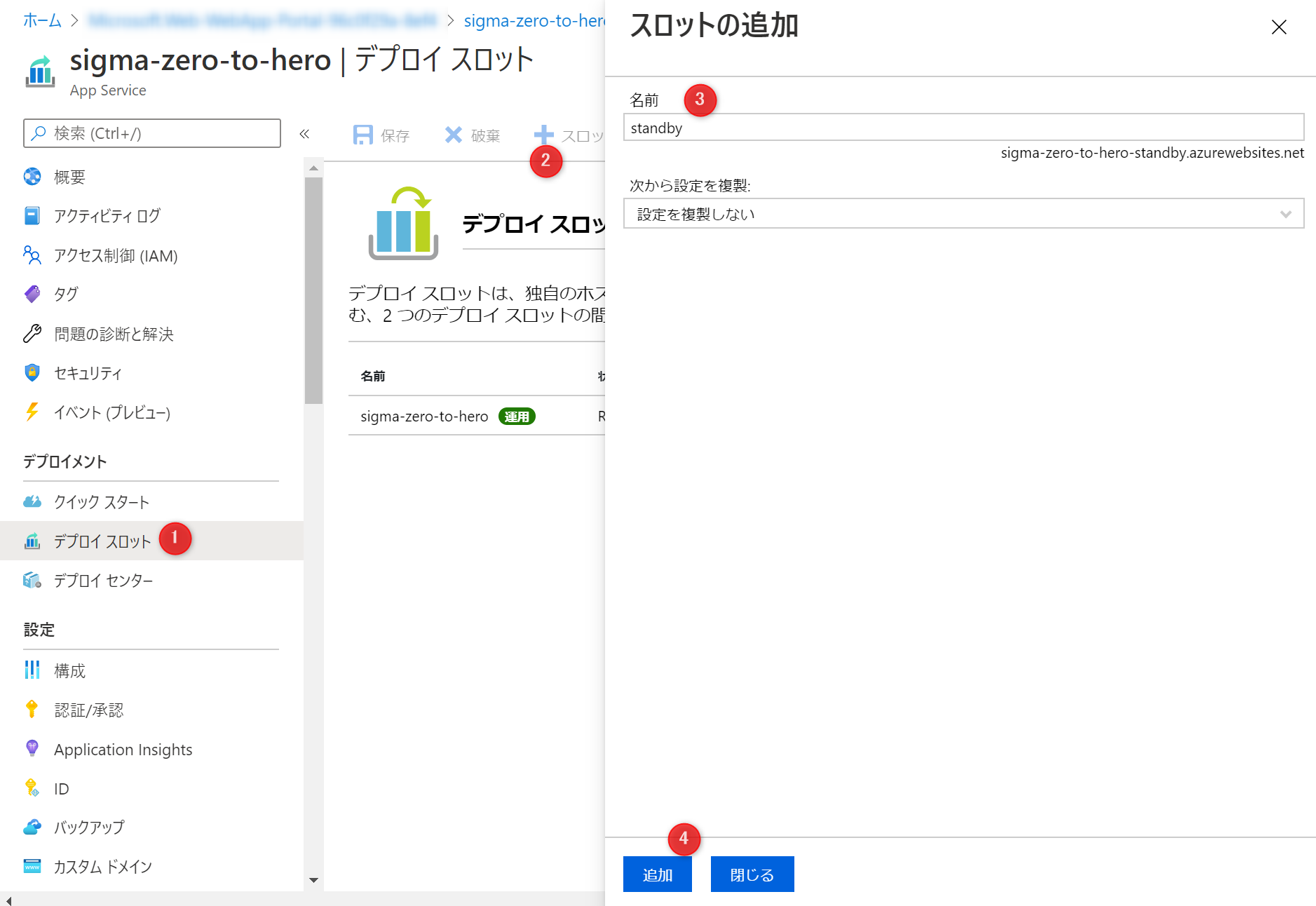Open the 次から設定を複製 dropdown
The image size is (1316, 906).
click(x=963, y=214)
